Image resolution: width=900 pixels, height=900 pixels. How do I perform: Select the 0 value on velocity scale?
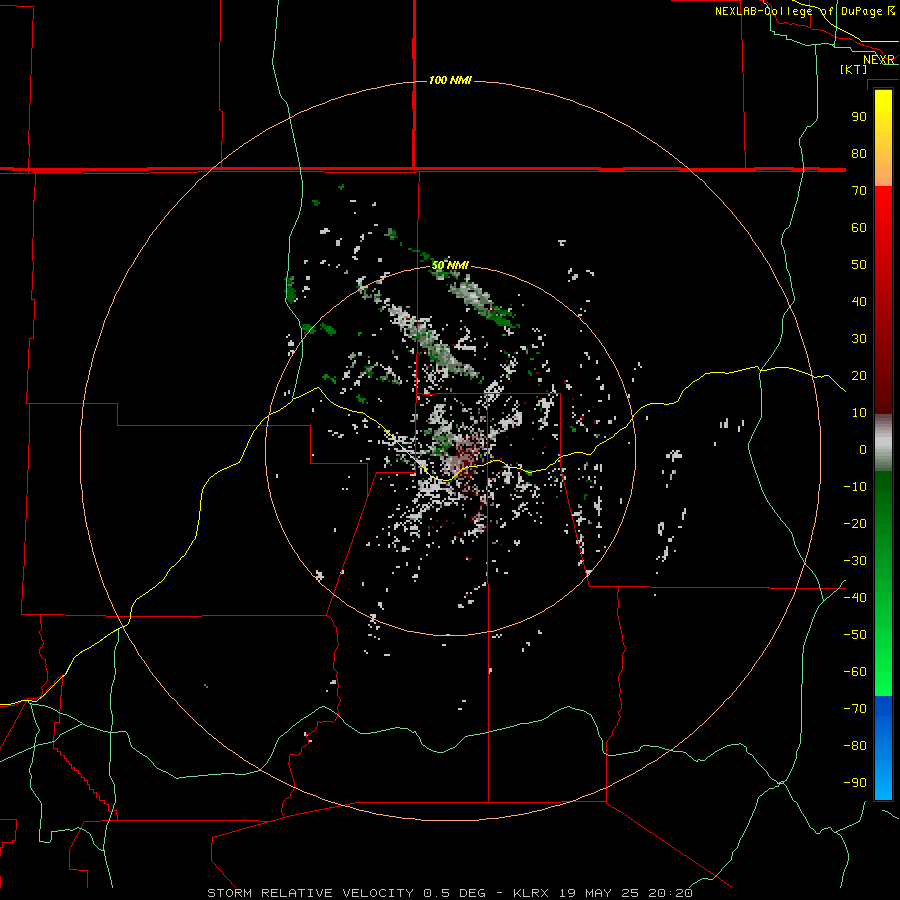863,450
